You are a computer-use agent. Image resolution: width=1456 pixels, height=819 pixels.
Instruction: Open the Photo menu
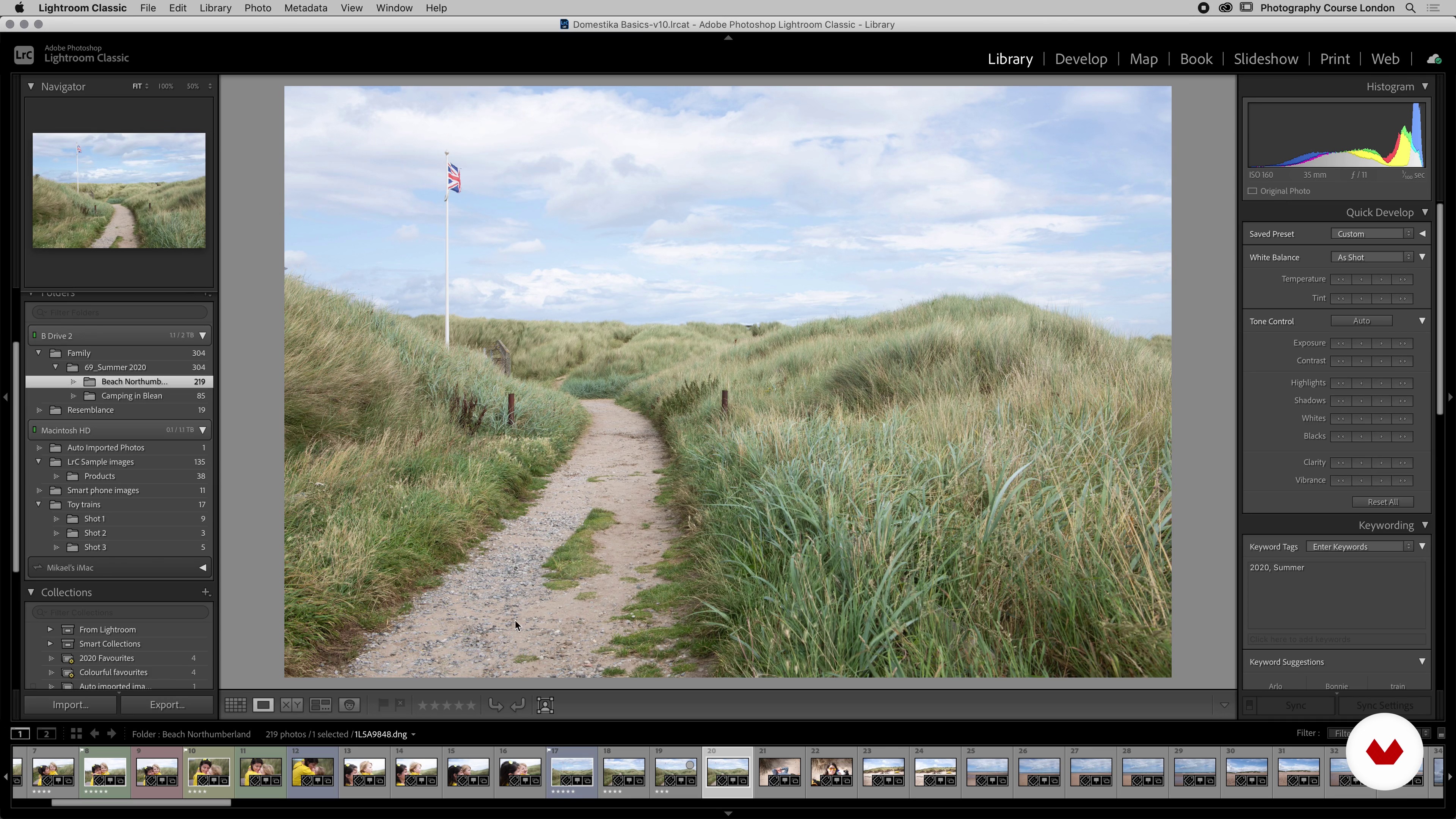(x=258, y=8)
